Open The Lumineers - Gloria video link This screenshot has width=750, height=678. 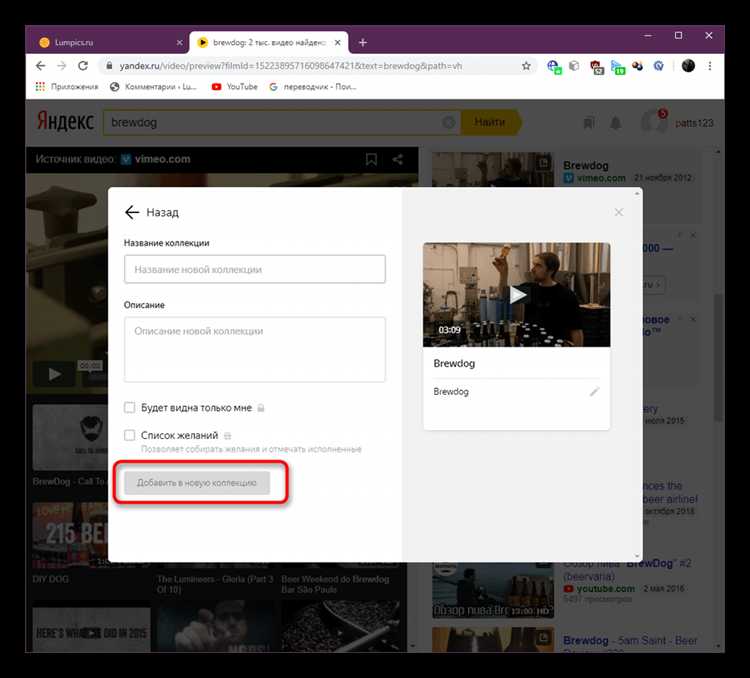pyautogui.click(x=215, y=584)
